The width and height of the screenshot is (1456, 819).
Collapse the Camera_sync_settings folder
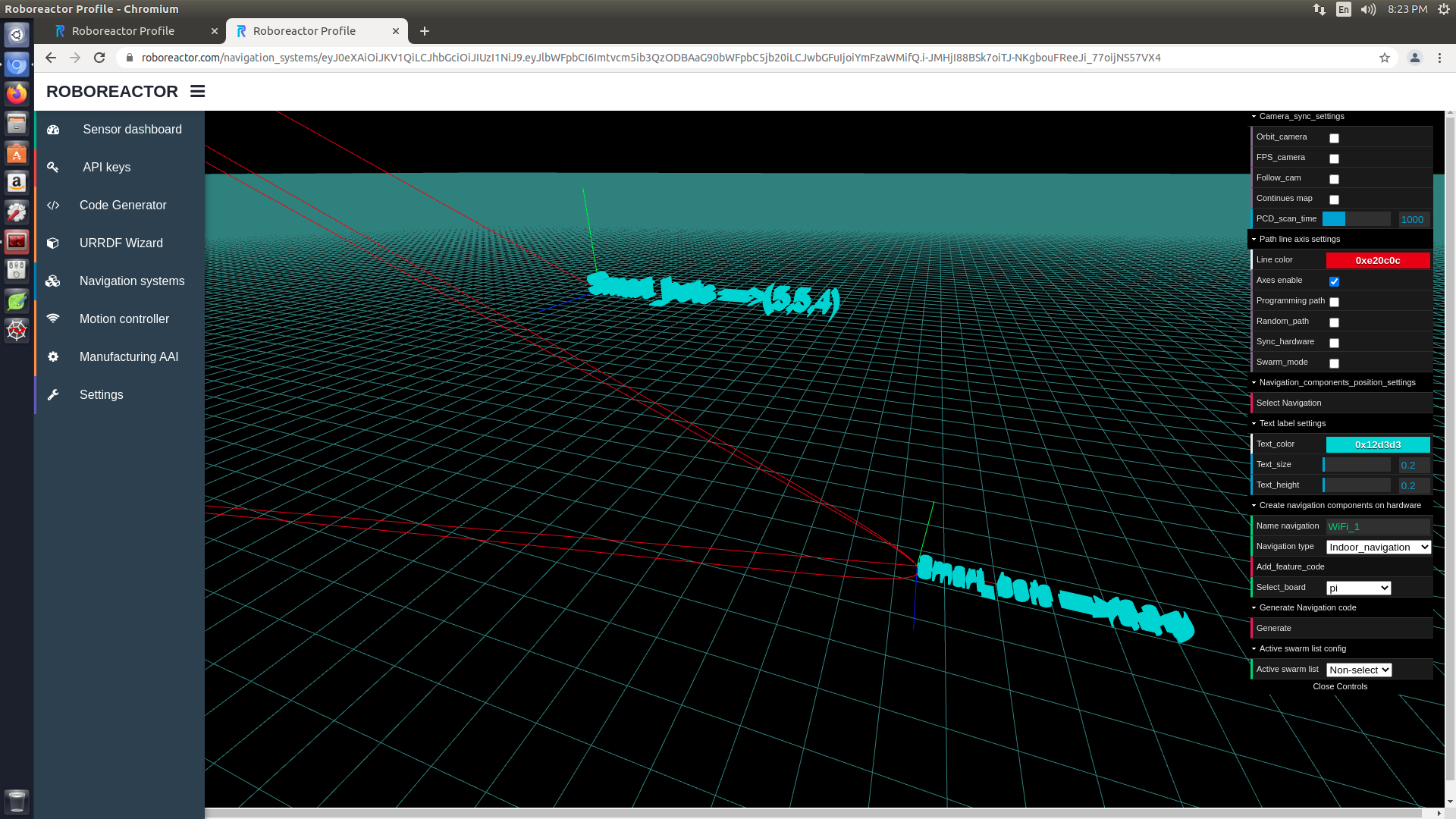(x=1341, y=117)
